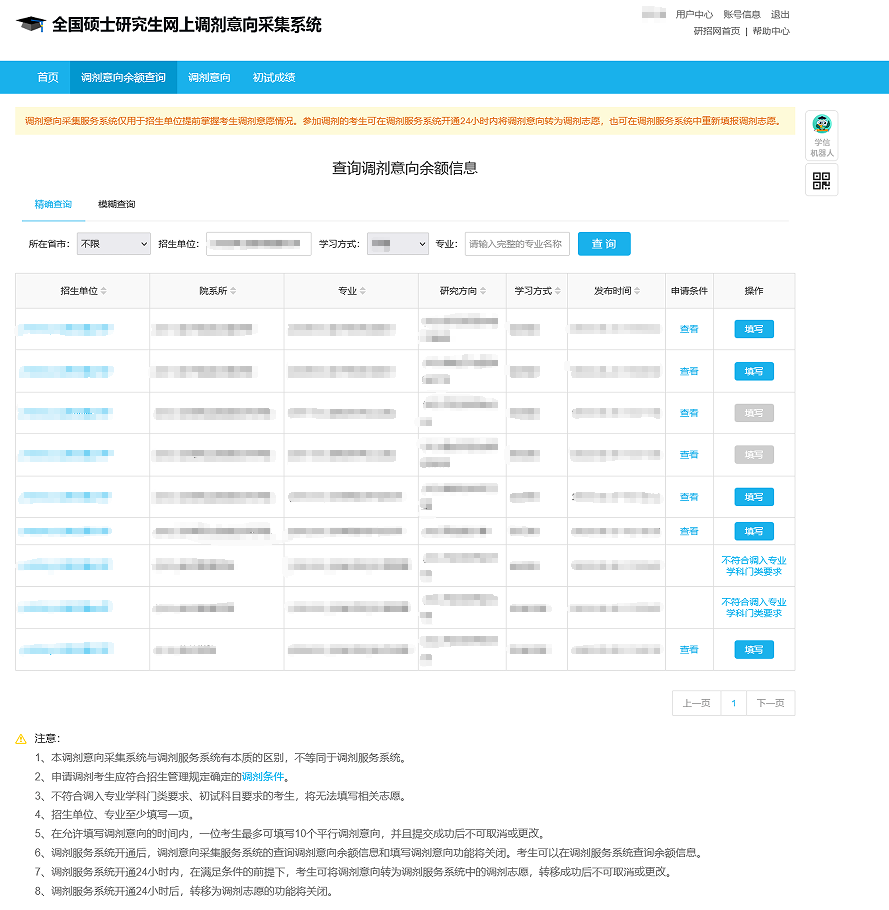This screenshot has width=889, height=910.
Task: Click 填写 button in the first row
Action: (754, 329)
